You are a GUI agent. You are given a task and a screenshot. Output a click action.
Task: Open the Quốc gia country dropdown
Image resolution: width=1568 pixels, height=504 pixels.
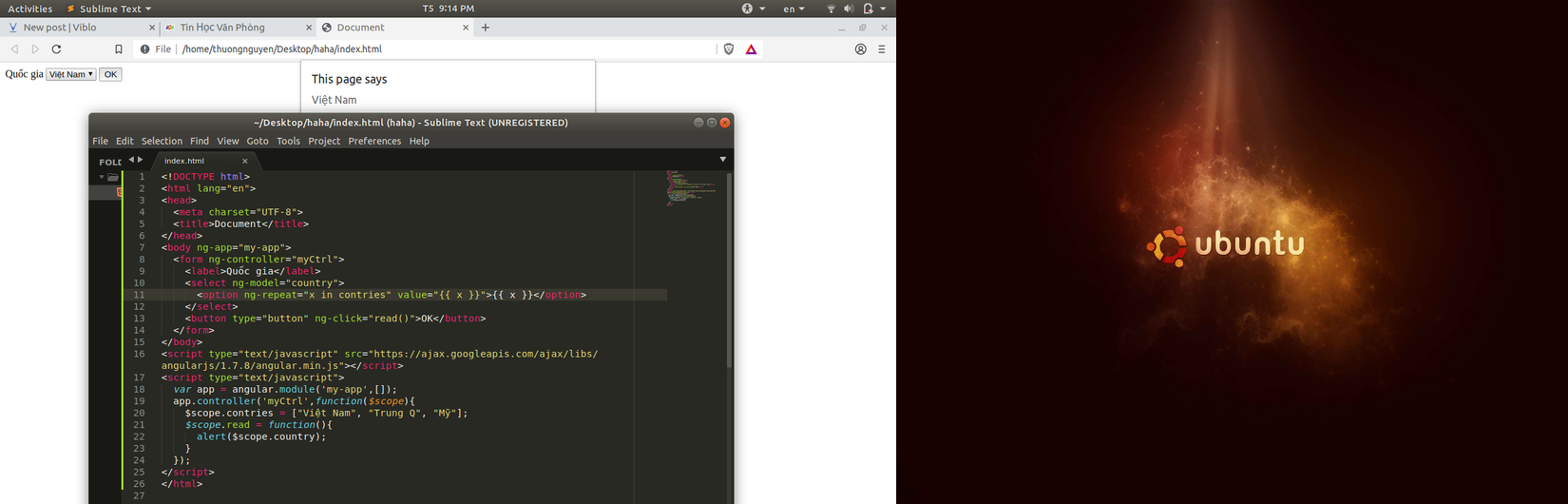tap(71, 74)
